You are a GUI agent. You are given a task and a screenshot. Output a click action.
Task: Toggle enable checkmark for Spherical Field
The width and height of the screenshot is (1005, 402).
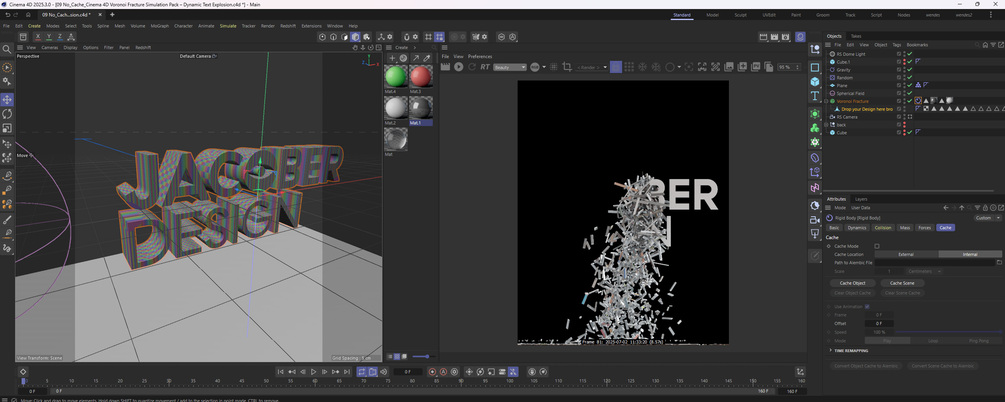909,93
